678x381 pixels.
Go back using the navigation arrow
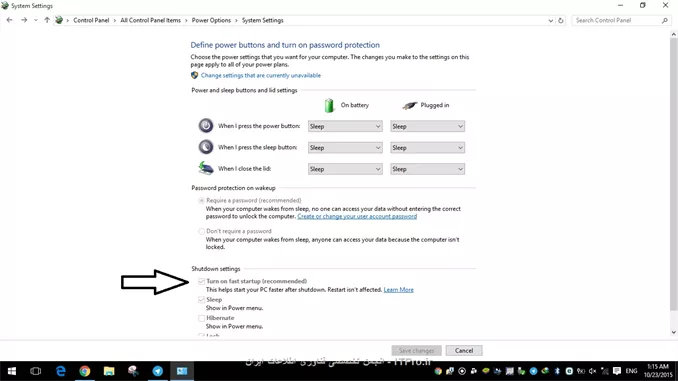(10, 20)
